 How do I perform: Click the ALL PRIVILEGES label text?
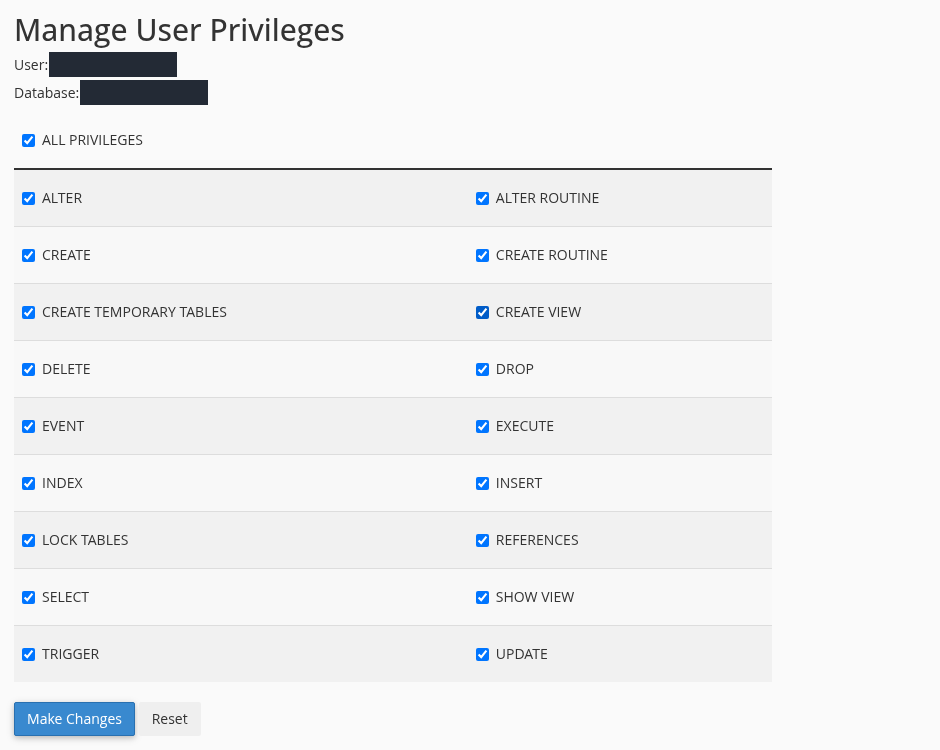pos(92,140)
